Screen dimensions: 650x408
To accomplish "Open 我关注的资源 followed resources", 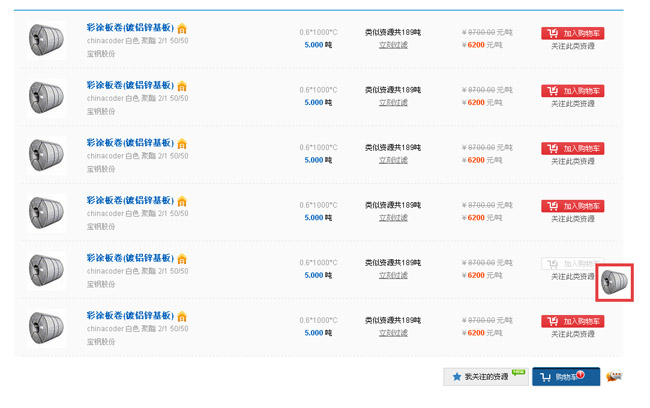I will (485, 377).
